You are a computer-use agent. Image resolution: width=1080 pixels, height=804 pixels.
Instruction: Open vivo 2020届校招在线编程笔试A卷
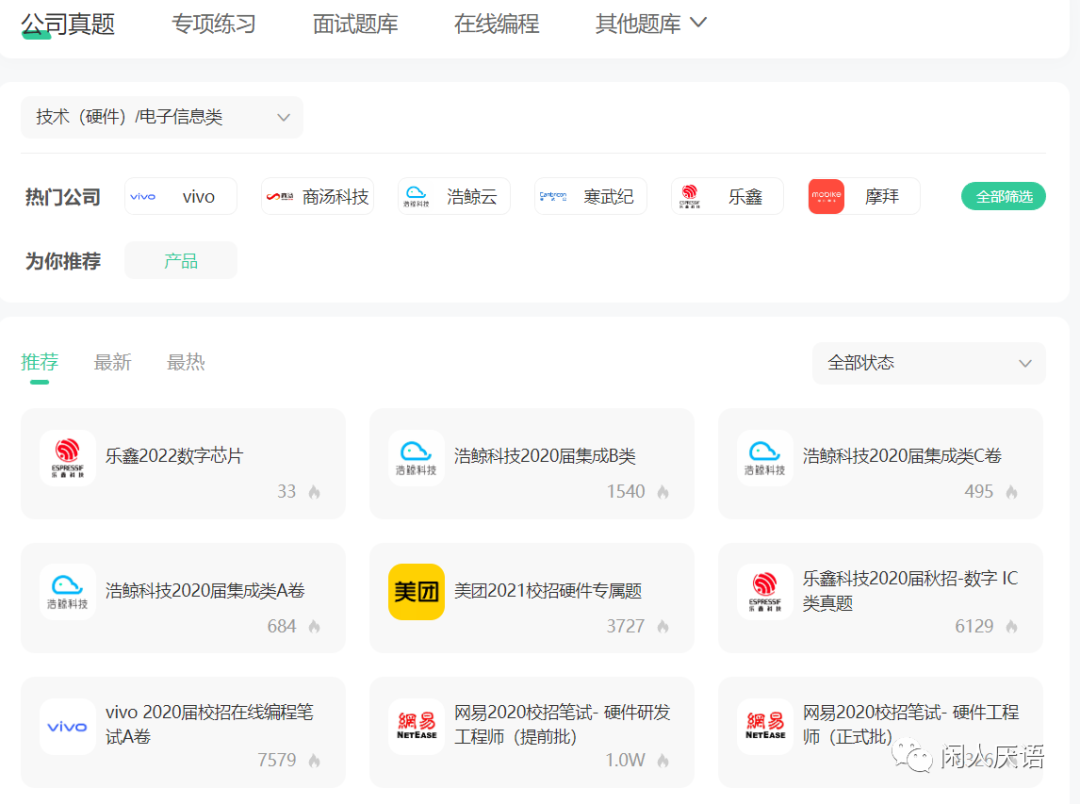209,724
